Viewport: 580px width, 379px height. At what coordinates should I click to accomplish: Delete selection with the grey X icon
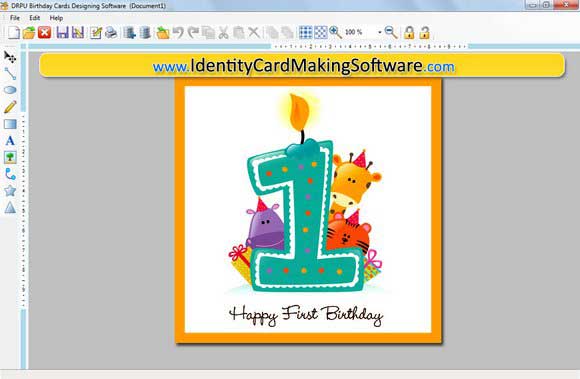(x=254, y=33)
